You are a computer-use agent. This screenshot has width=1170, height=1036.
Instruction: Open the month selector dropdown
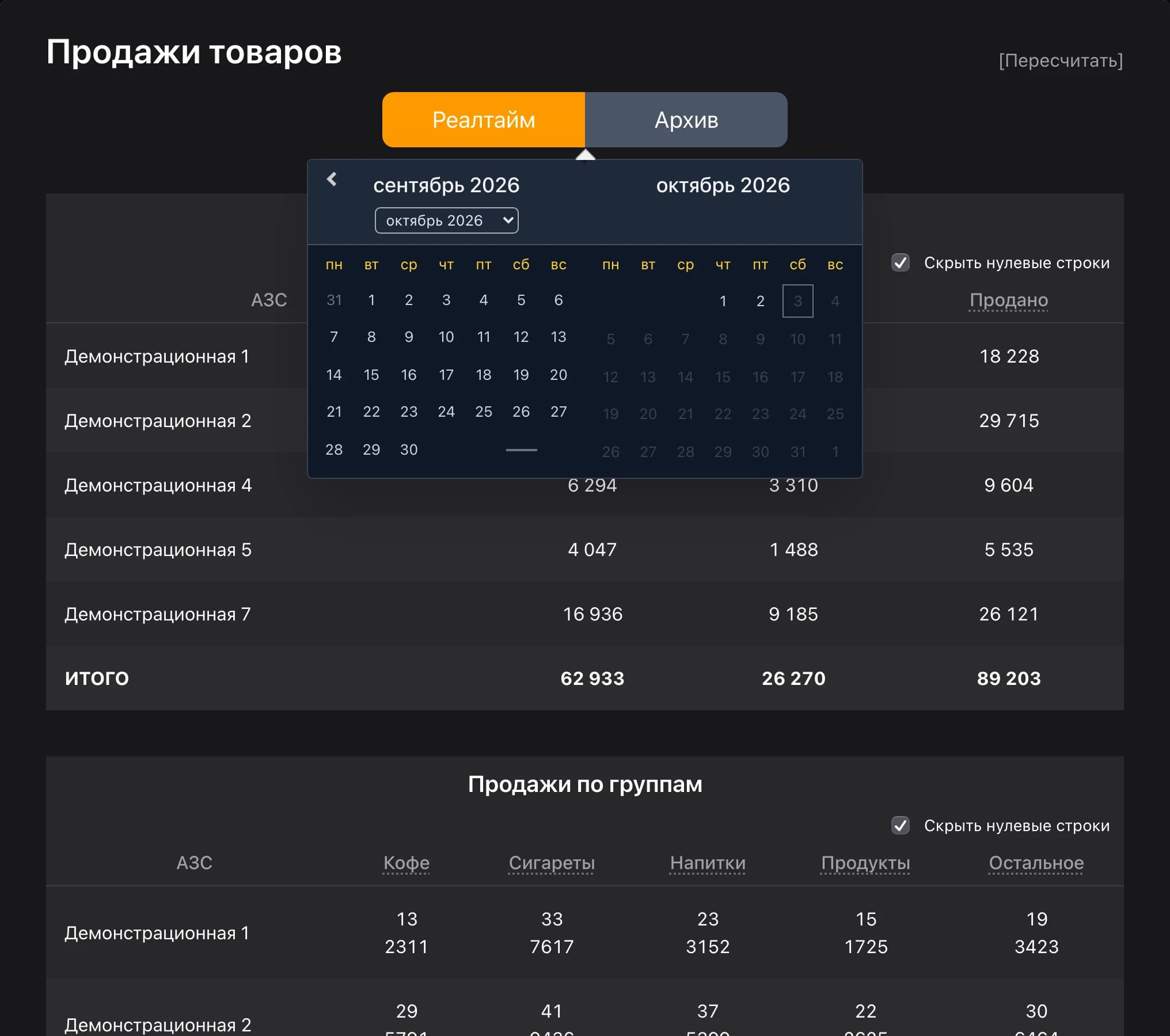(447, 220)
